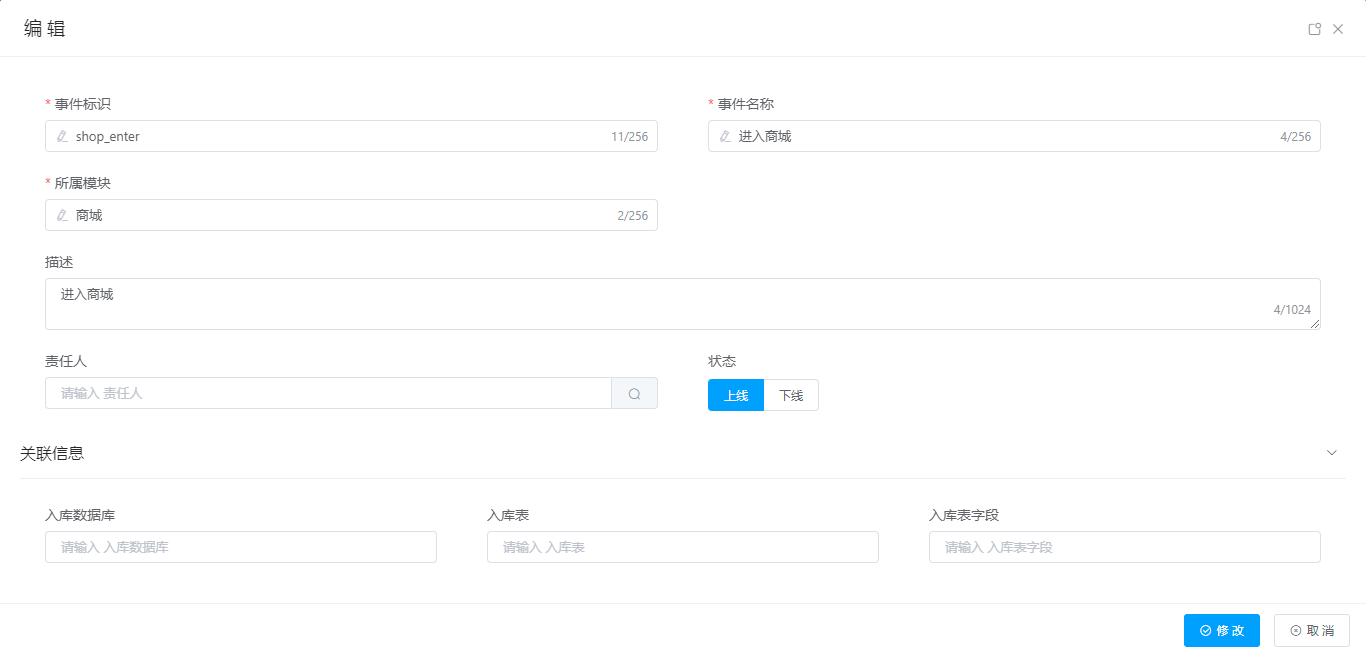
Task: Click the pencil icon in 事件名称 field
Action: [725, 136]
